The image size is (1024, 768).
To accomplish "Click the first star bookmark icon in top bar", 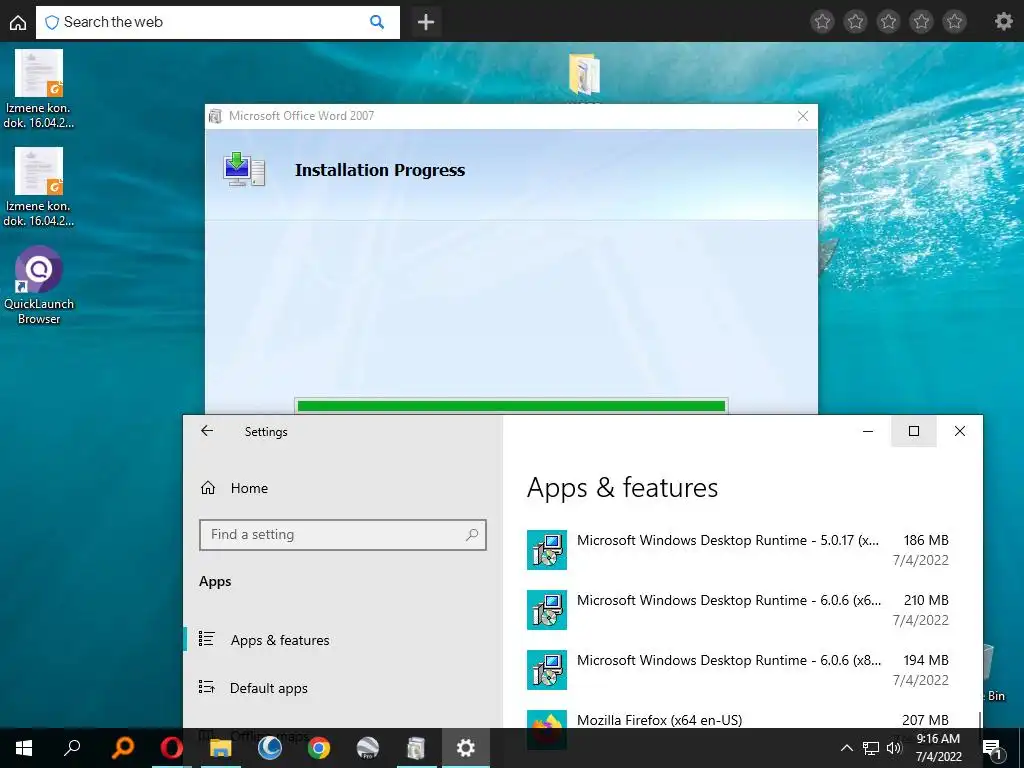I will (822, 22).
